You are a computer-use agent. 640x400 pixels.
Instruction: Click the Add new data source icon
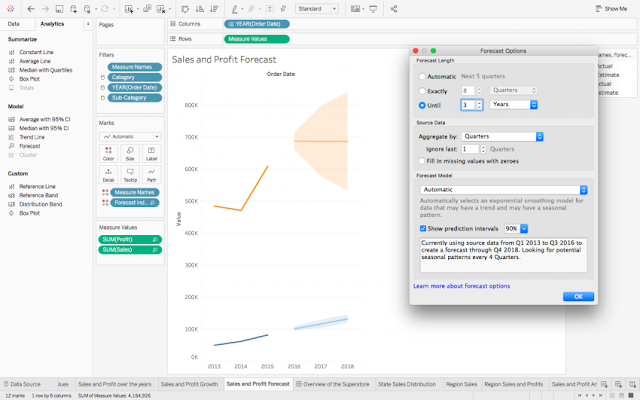pos(73,9)
